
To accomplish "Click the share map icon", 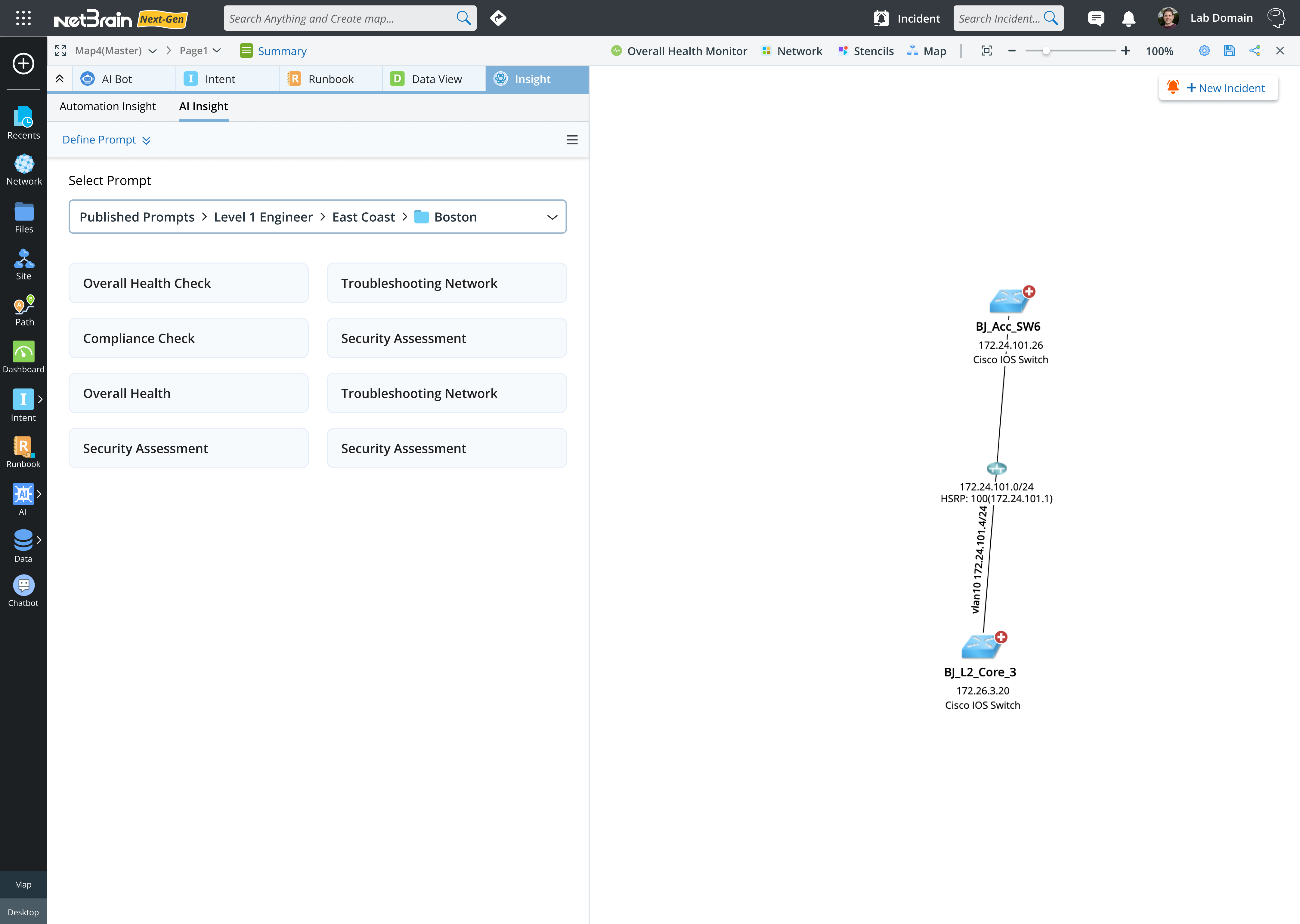I will click(1255, 51).
